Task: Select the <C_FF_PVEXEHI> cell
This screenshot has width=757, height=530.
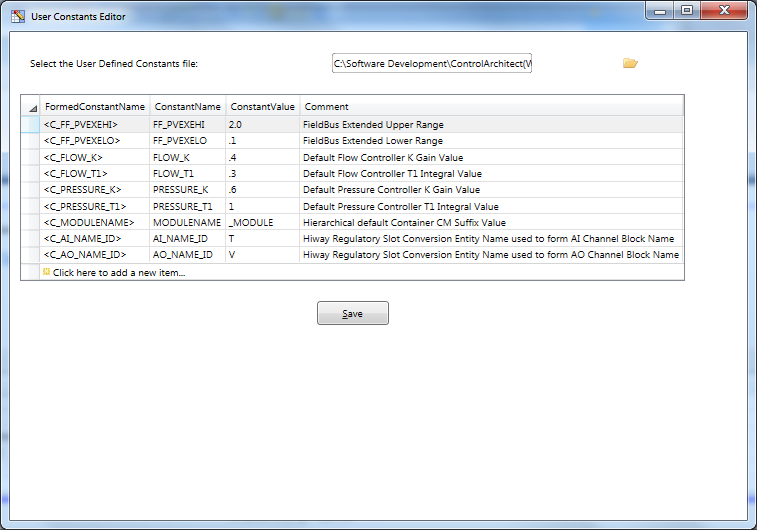Action: click(x=95, y=125)
